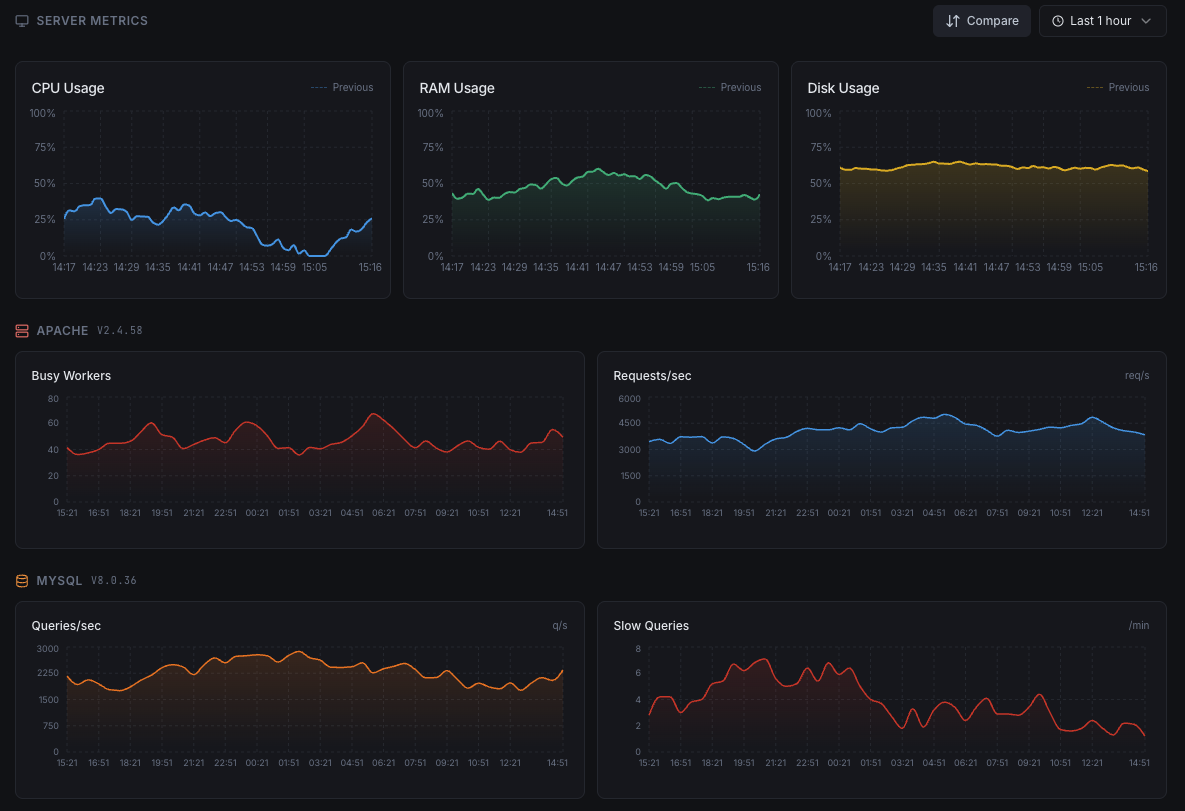The height and width of the screenshot is (811, 1185).
Task: Click the clock icon inside the time range selector
Action: coord(1057,20)
